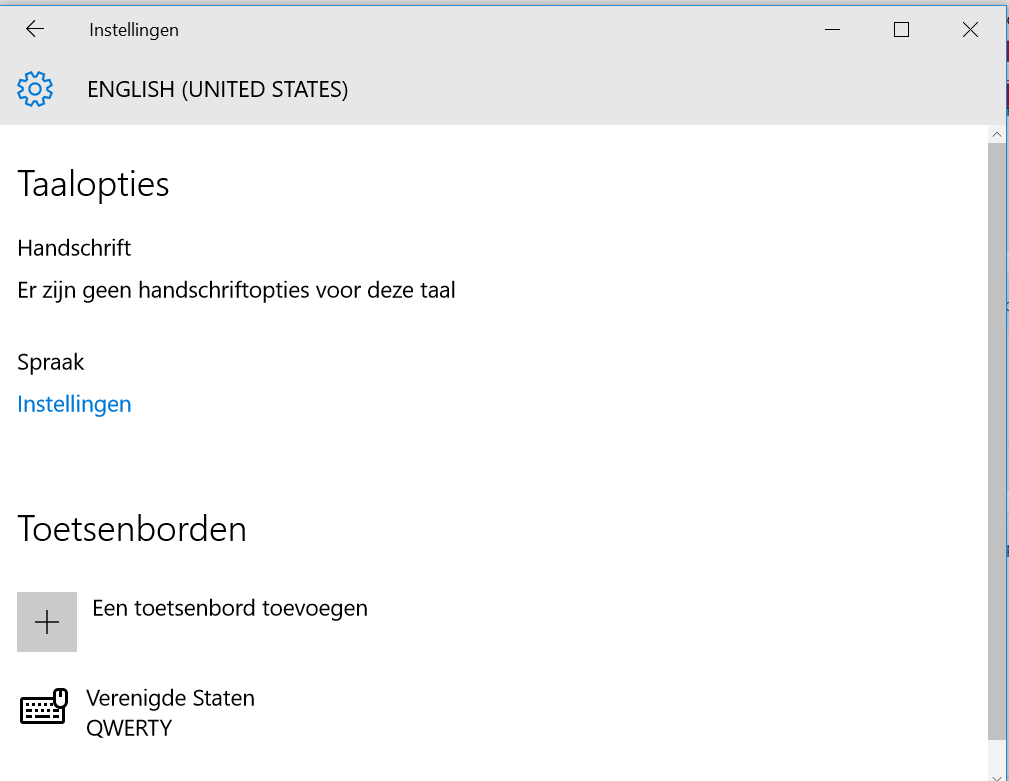The width and height of the screenshot is (1009, 781).
Task: Maximize the Instellingen window
Action: coord(901,30)
